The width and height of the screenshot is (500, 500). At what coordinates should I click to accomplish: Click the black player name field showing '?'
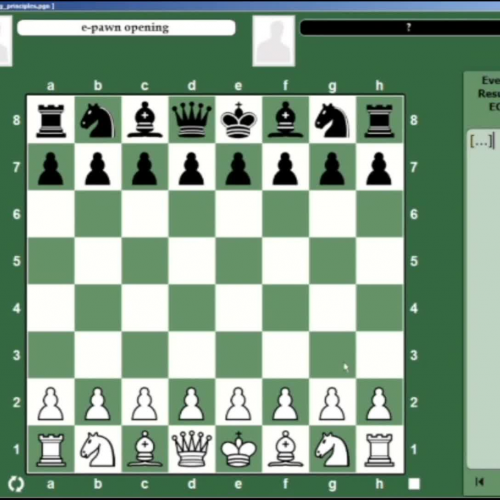point(400,28)
